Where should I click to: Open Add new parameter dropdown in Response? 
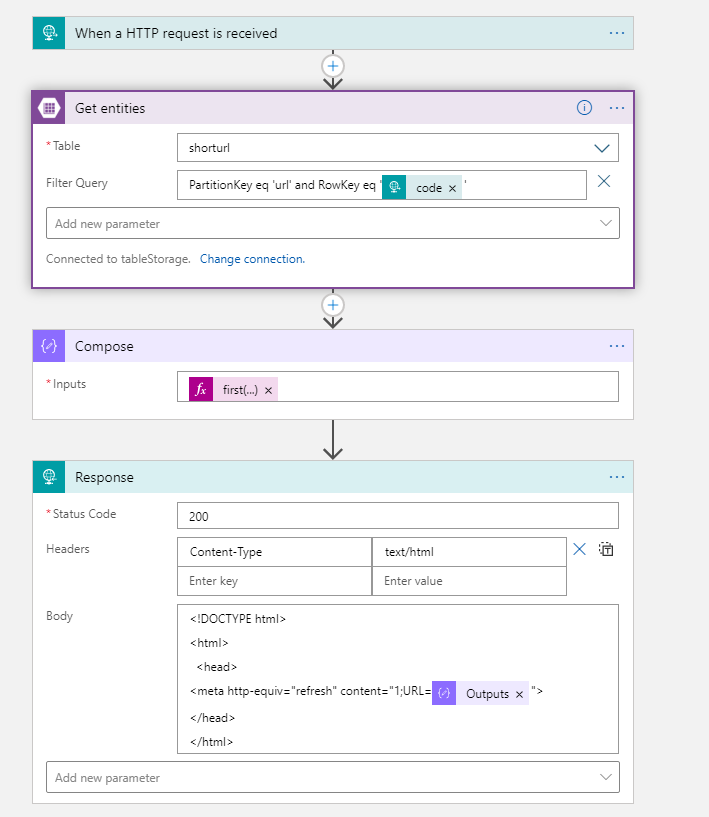pyautogui.click(x=333, y=777)
